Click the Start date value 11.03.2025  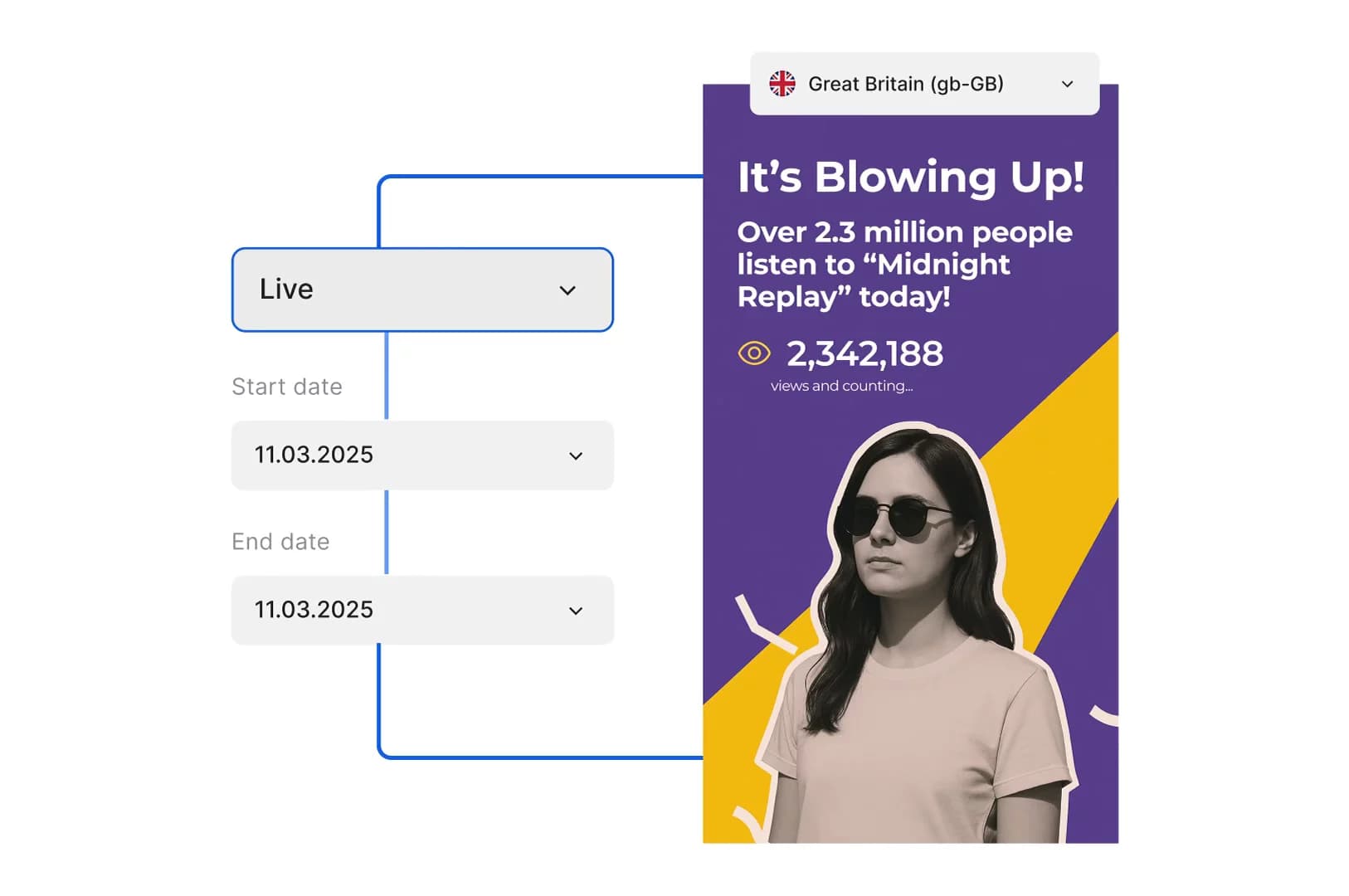(314, 455)
